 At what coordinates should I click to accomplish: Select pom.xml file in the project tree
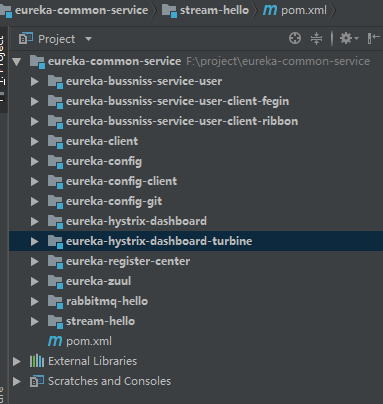(x=89, y=341)
